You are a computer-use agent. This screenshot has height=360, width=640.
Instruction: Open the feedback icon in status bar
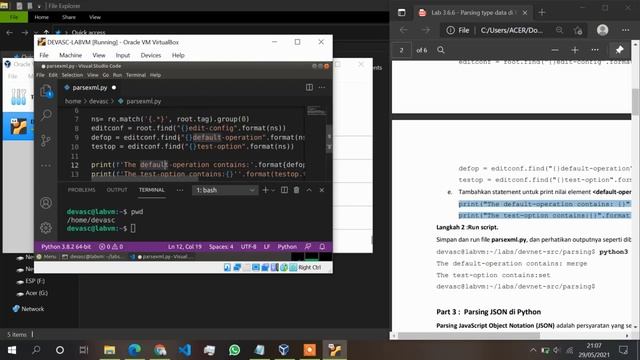pos(308,247)
